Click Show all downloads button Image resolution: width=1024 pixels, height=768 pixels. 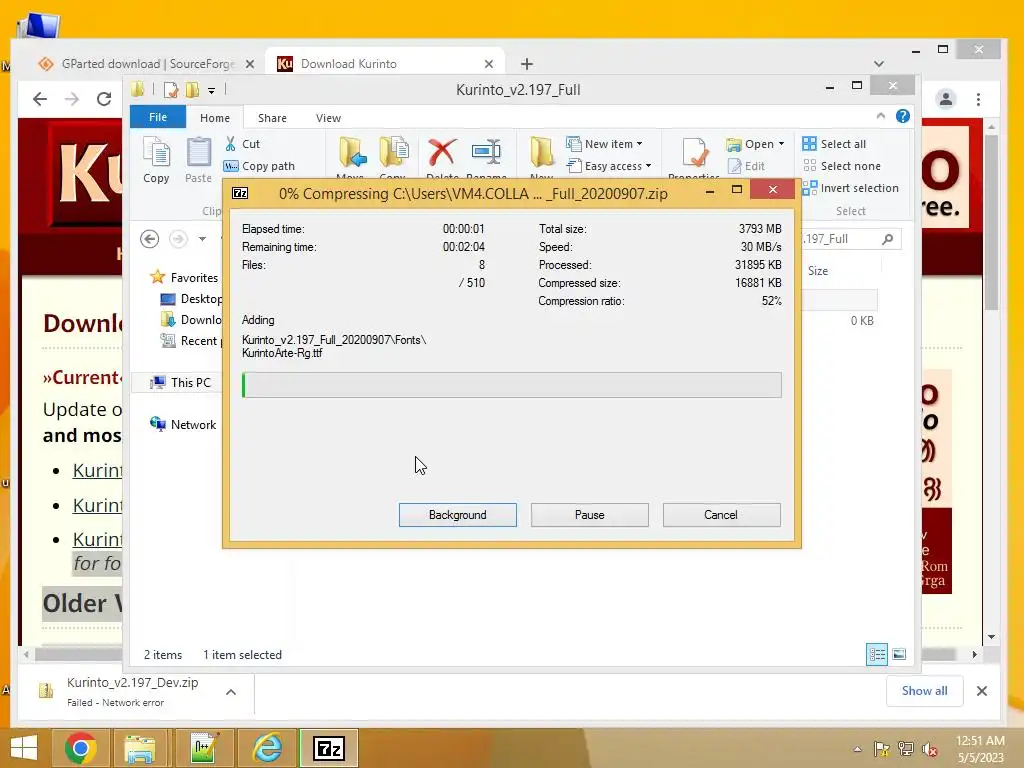pyautogui.click(x=924, y=691)
